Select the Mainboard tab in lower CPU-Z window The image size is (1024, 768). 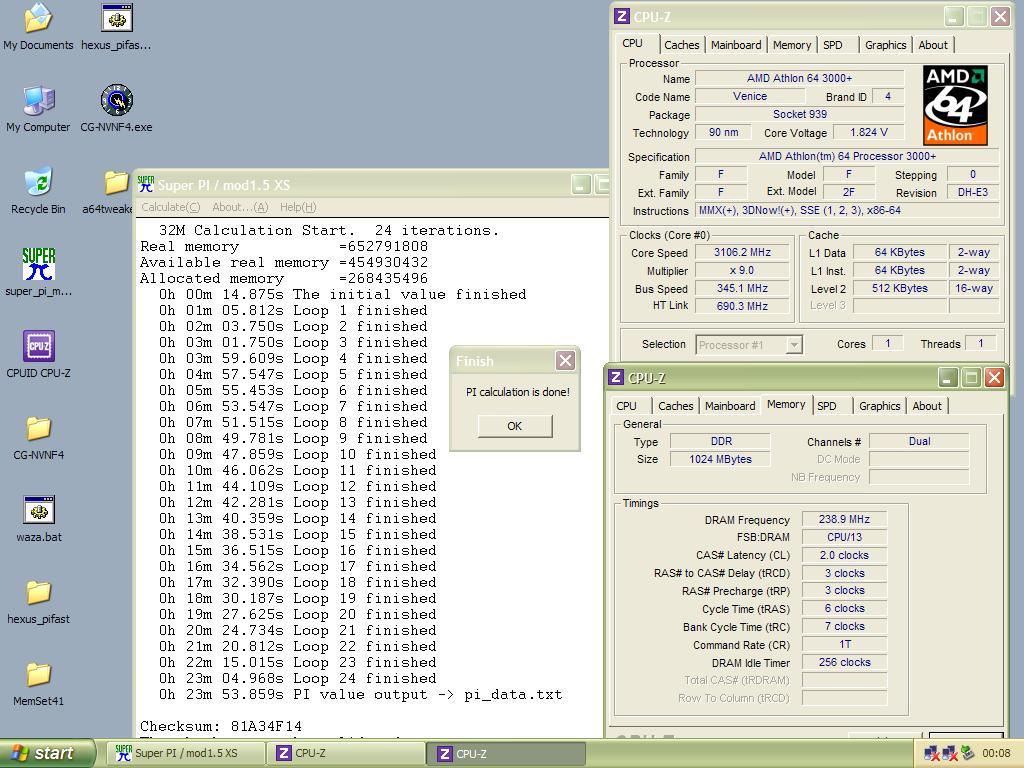coord(730,406)
